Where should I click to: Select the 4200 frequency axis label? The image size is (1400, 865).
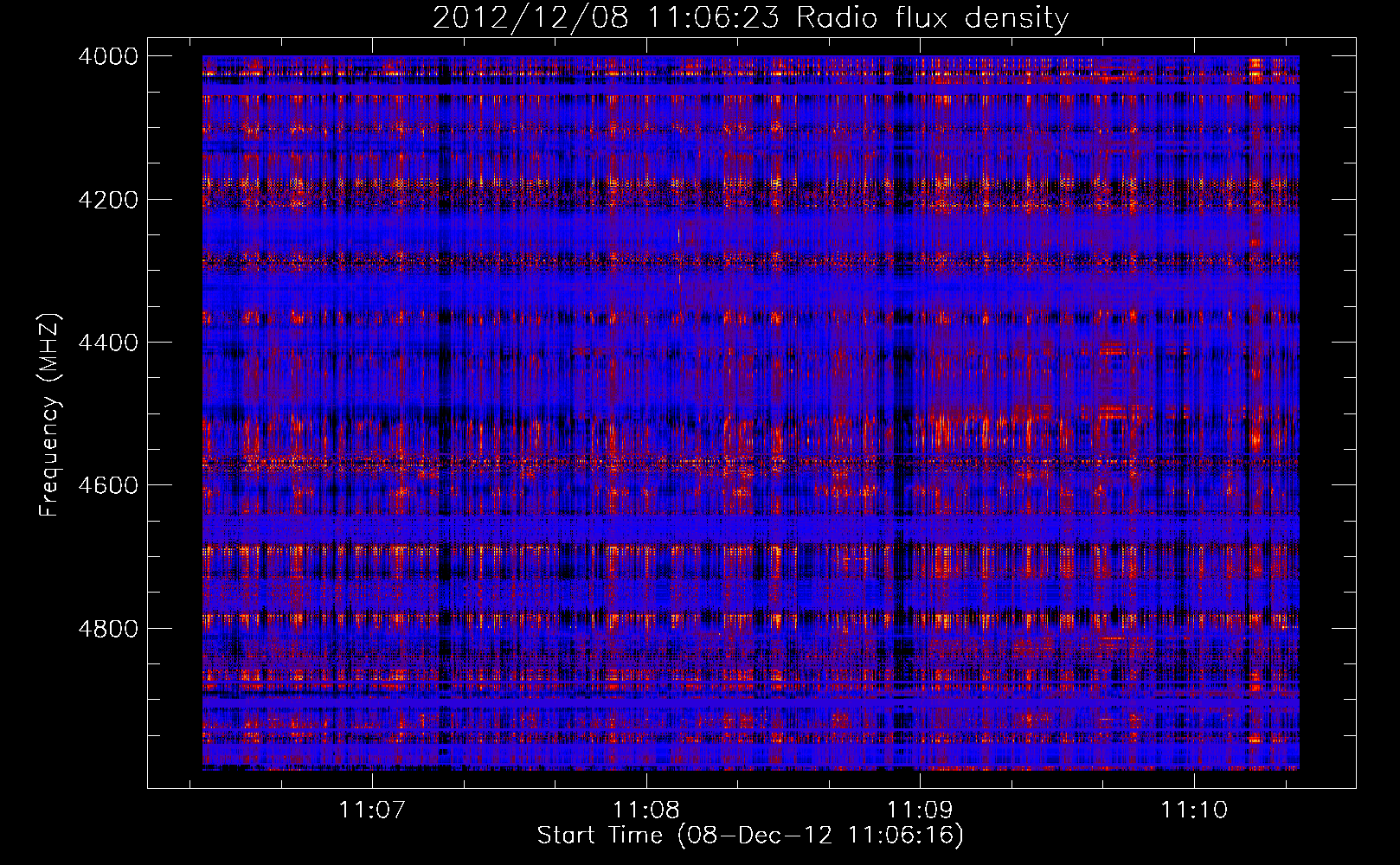(x=108, y=199)
